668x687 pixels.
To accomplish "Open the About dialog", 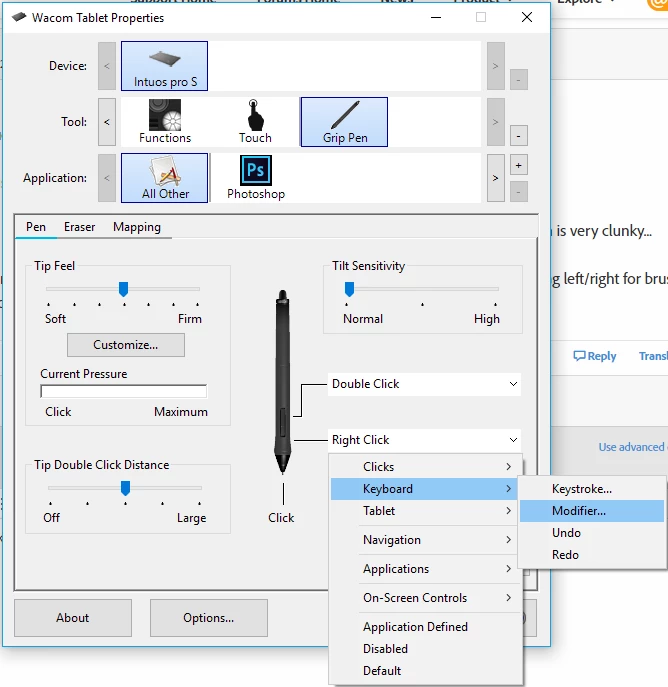I will (x=73, y=618).
